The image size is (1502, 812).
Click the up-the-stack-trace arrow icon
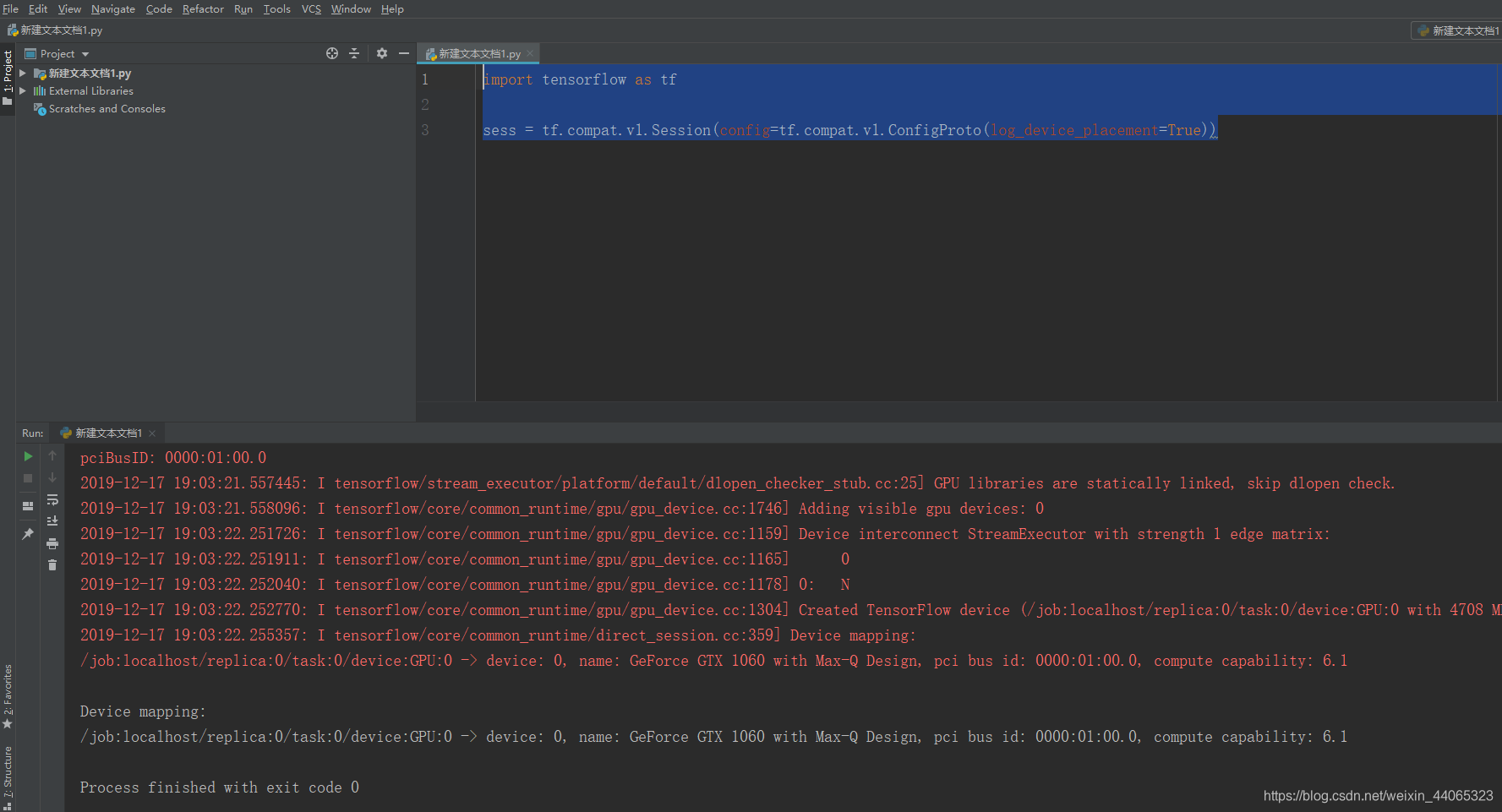[x=52, y=455]
